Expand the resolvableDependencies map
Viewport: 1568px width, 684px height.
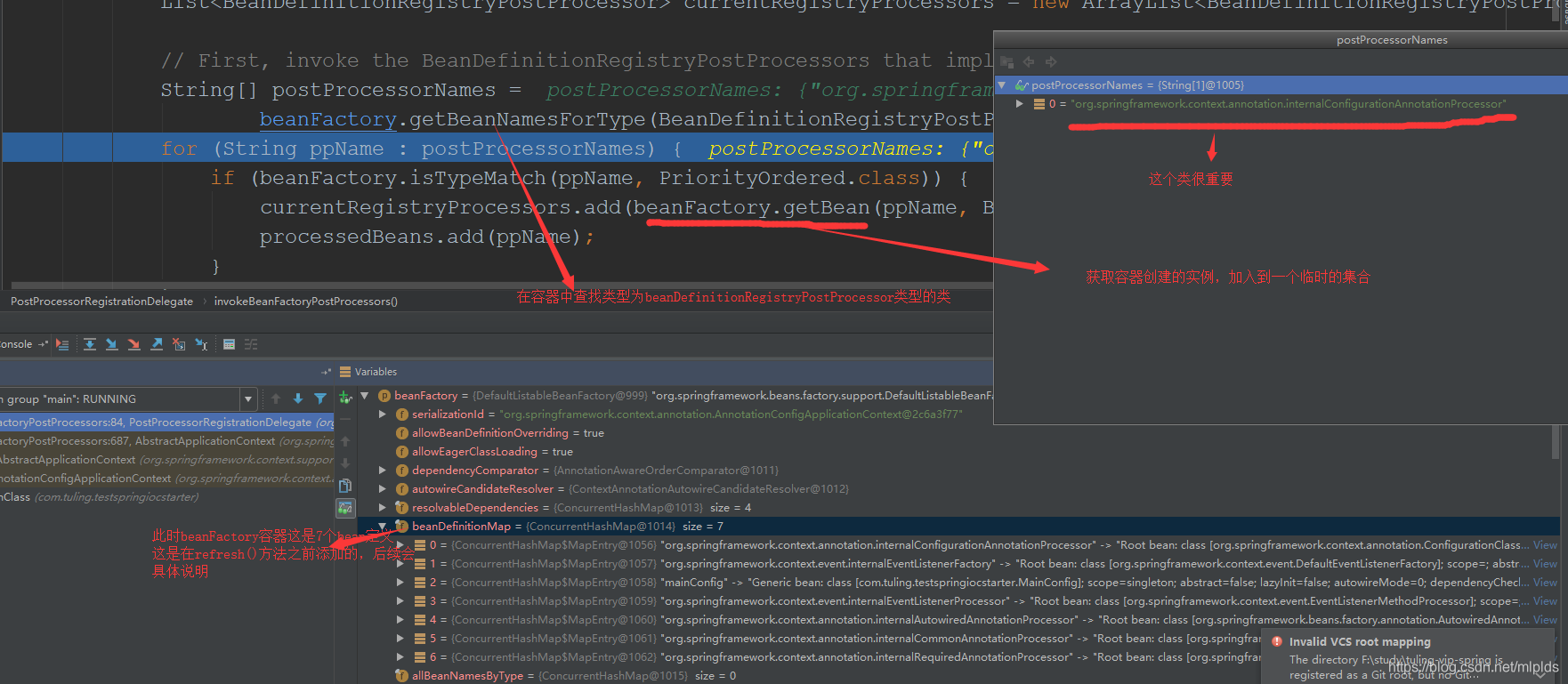383,508
